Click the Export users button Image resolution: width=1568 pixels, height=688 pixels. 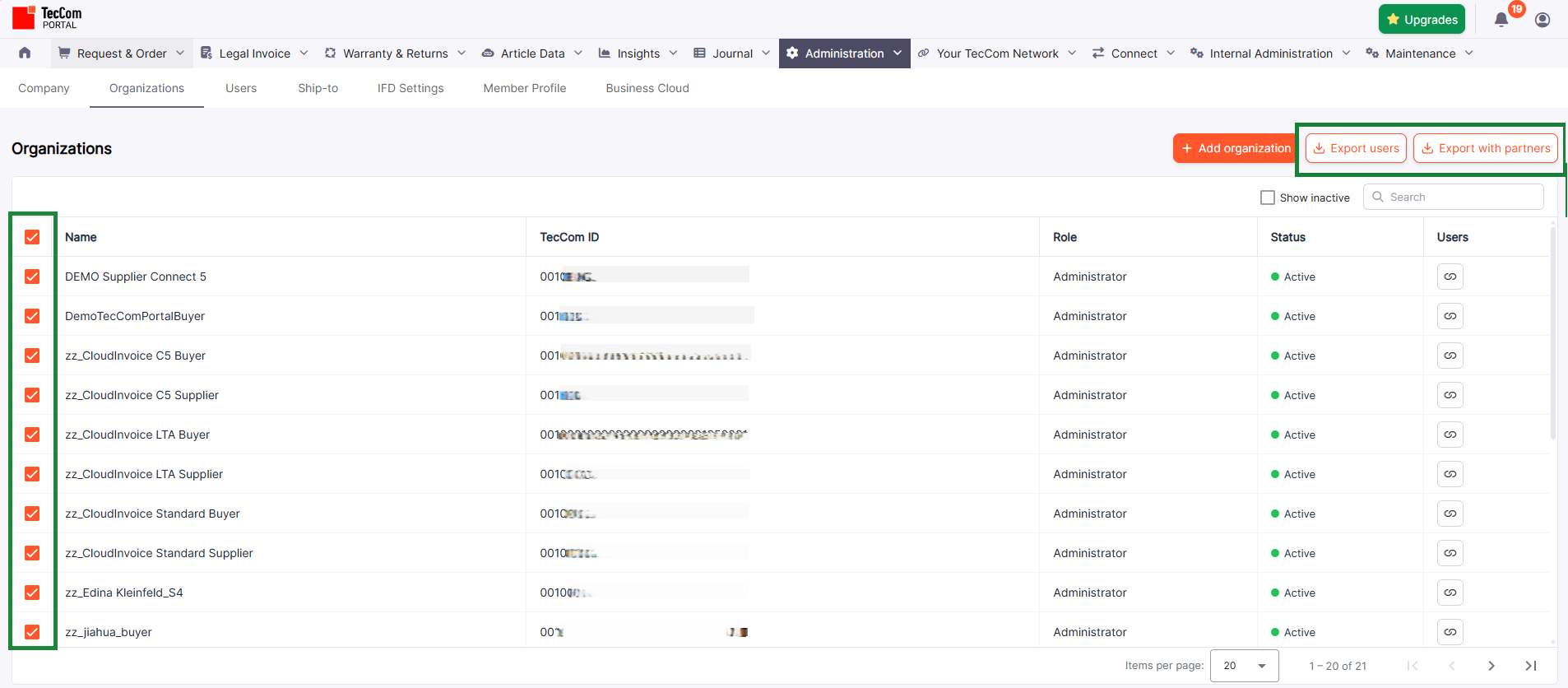[x=1356, y=148]
